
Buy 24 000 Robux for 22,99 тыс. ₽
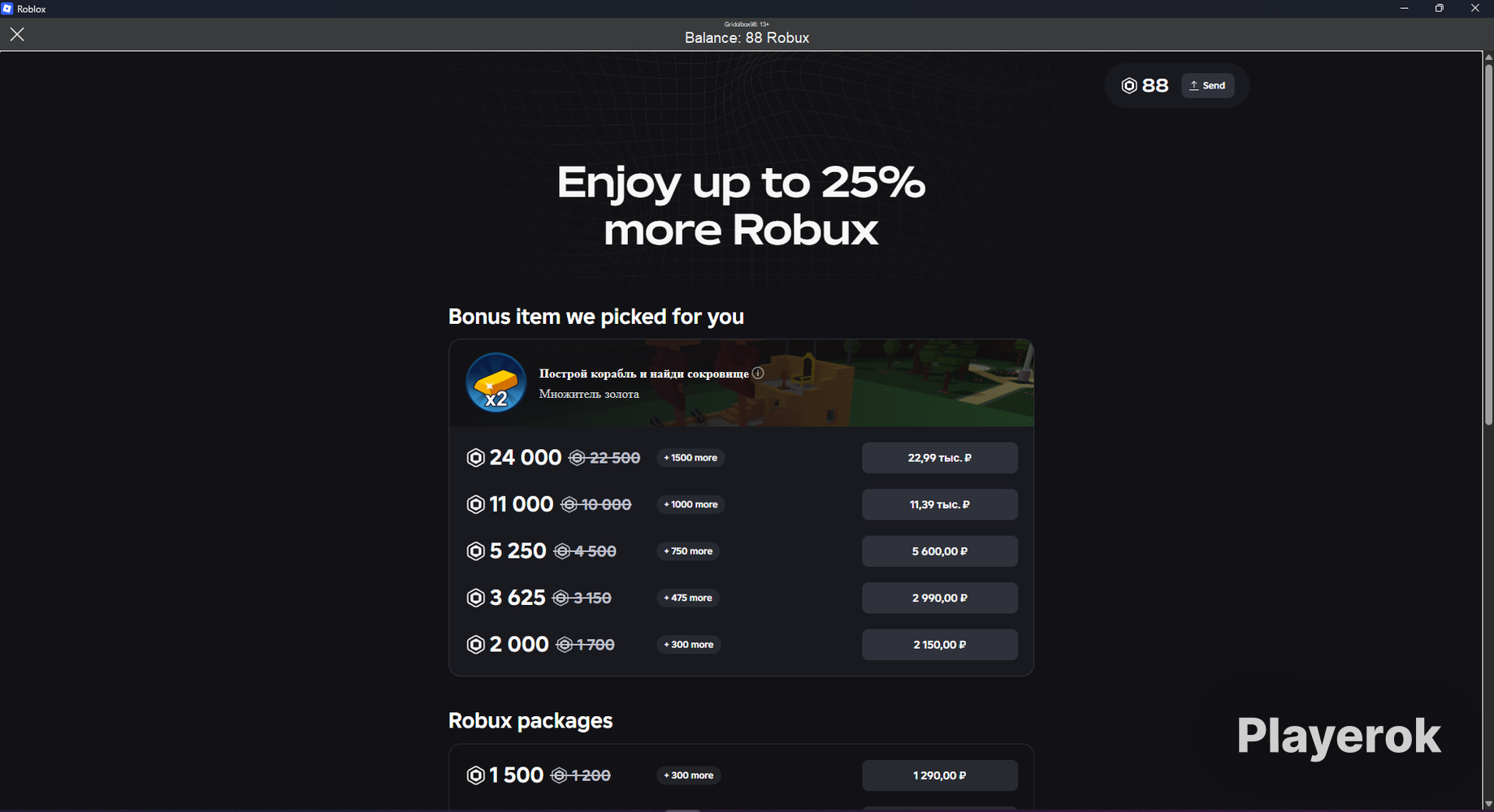939,458
